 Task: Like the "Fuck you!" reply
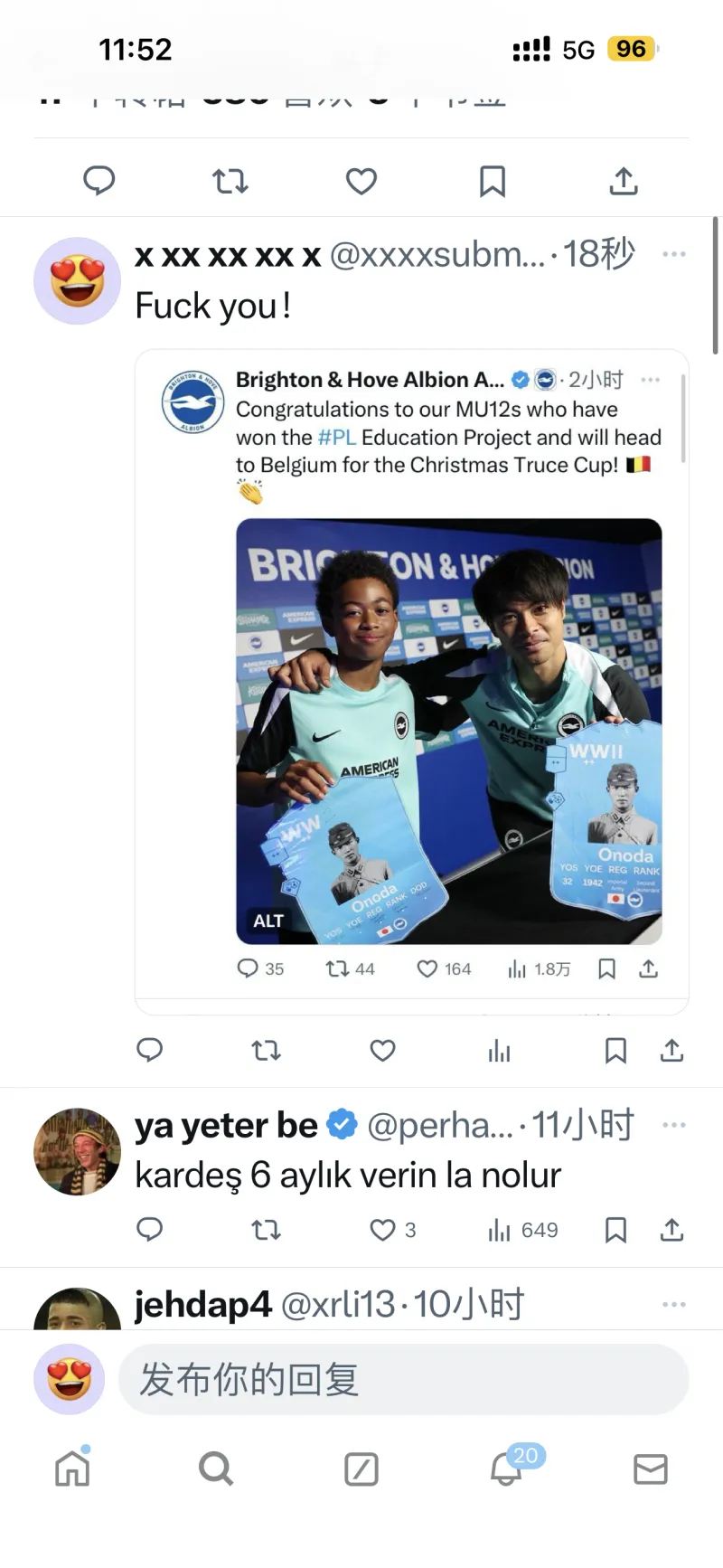point(383,1050)
